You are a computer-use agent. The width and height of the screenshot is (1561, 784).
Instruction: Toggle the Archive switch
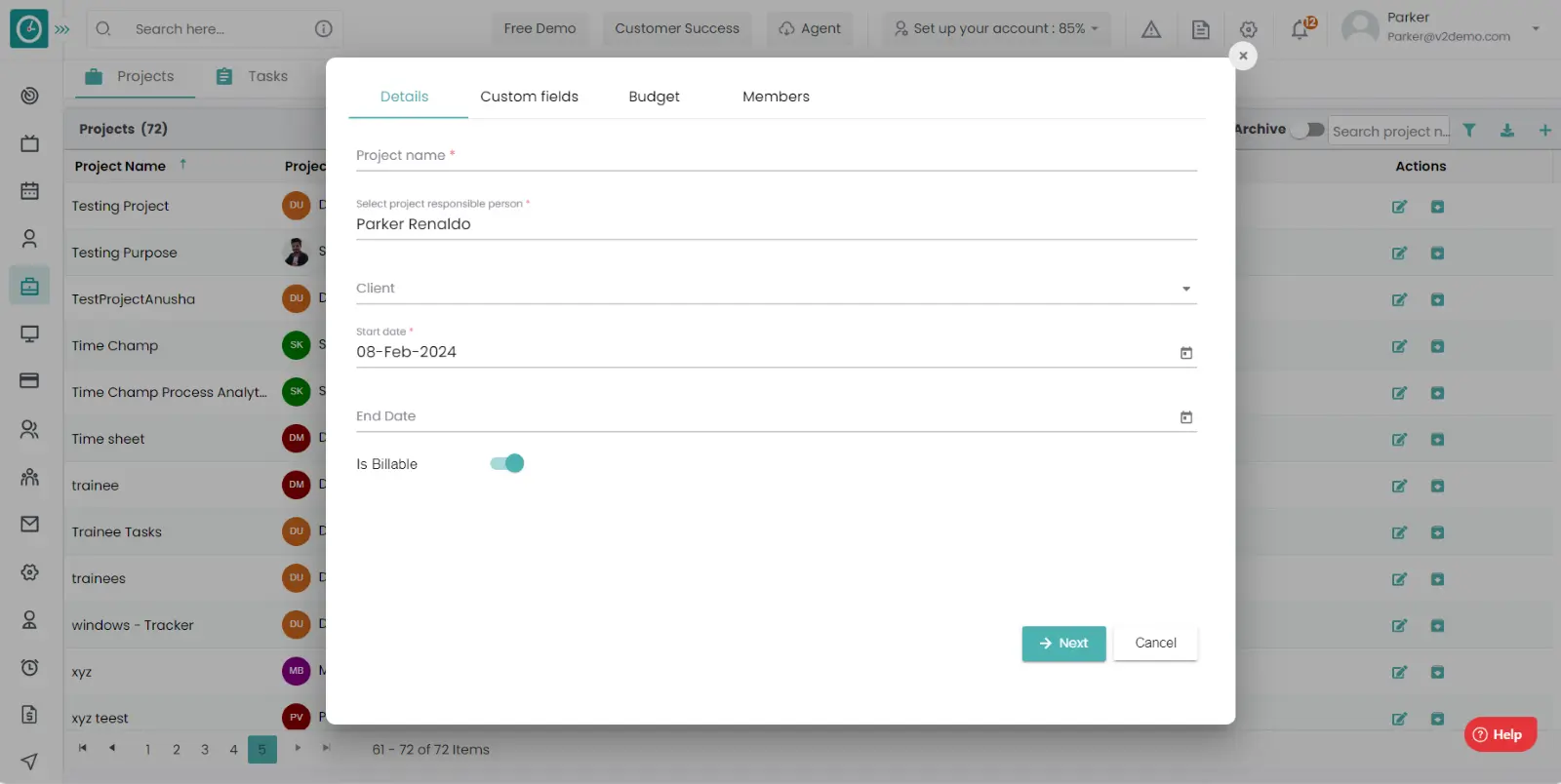click(1307, 130)
